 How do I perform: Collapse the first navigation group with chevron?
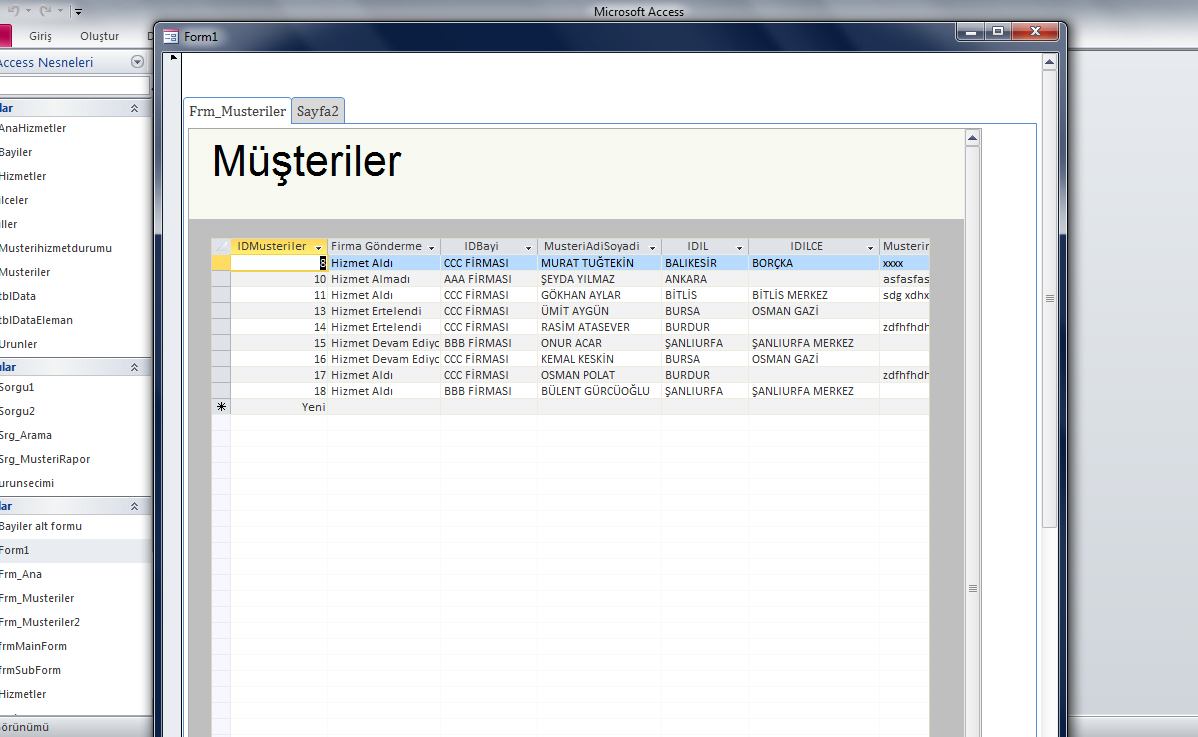(134, 108)
